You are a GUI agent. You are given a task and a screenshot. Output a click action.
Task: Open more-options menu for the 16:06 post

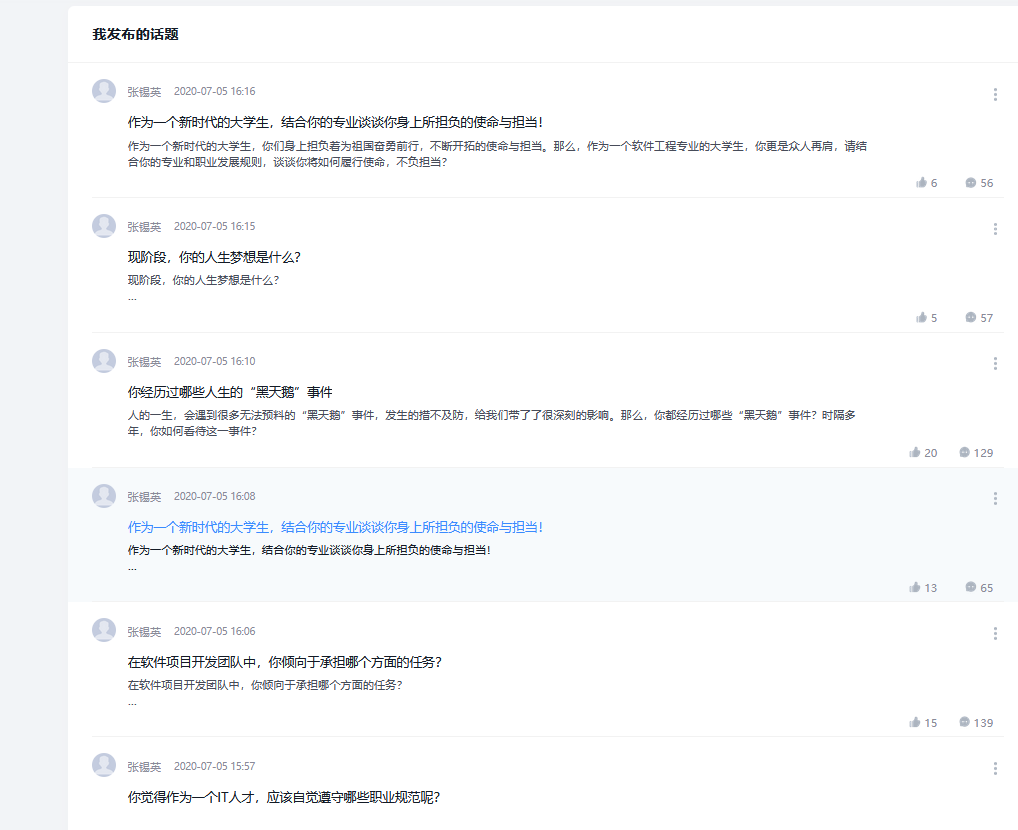[x=995, y=633]
